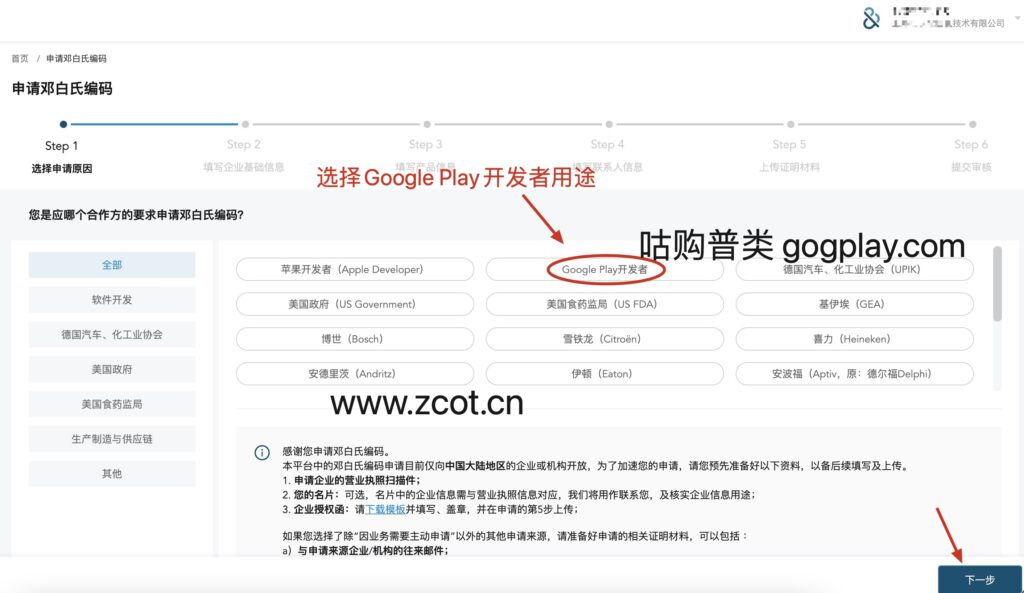Image resolution: width=1024 pixels, height=593 pixels.
Task: Pick the 喜力 (Heineken) option
Action: (x=855, y=339)
